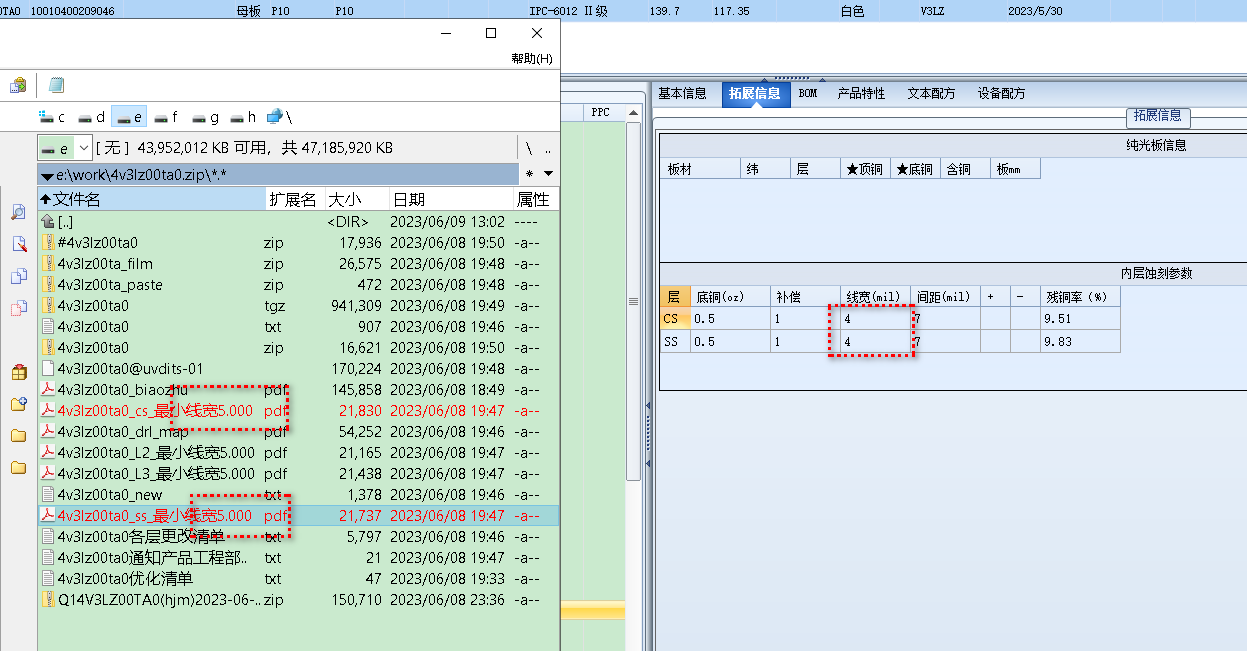Image resolution: width=1247 pixels, height=651 pixels.
Task: Switch to 设备配方 tab
Action: [x=1001, y=93]
